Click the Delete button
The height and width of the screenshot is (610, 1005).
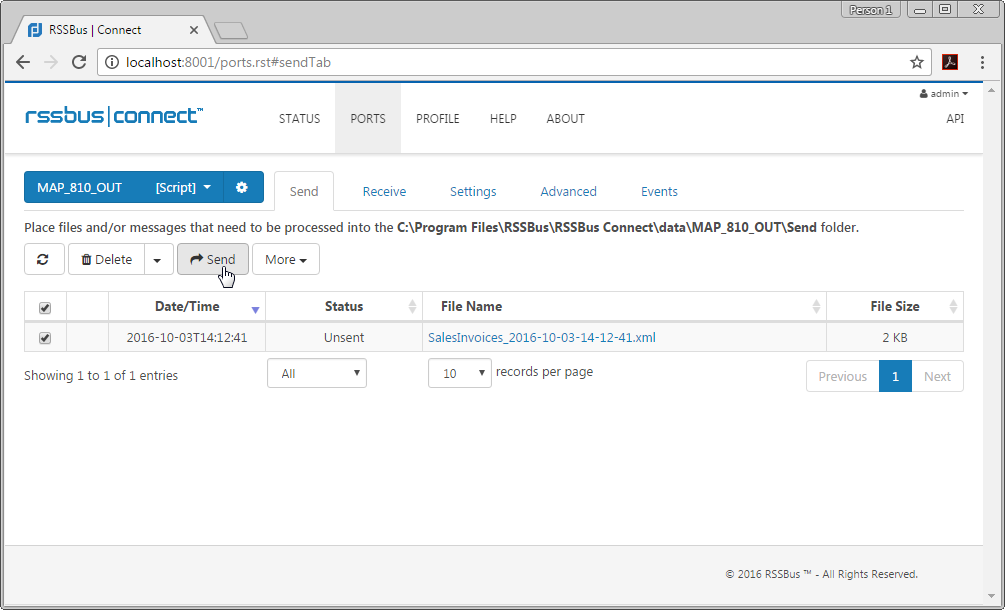[x=106, y=260]
